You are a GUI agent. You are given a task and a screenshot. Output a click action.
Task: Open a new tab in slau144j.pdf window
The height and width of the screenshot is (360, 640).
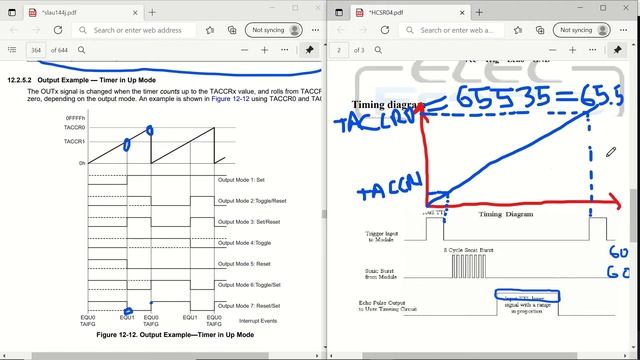click(152, 13)
